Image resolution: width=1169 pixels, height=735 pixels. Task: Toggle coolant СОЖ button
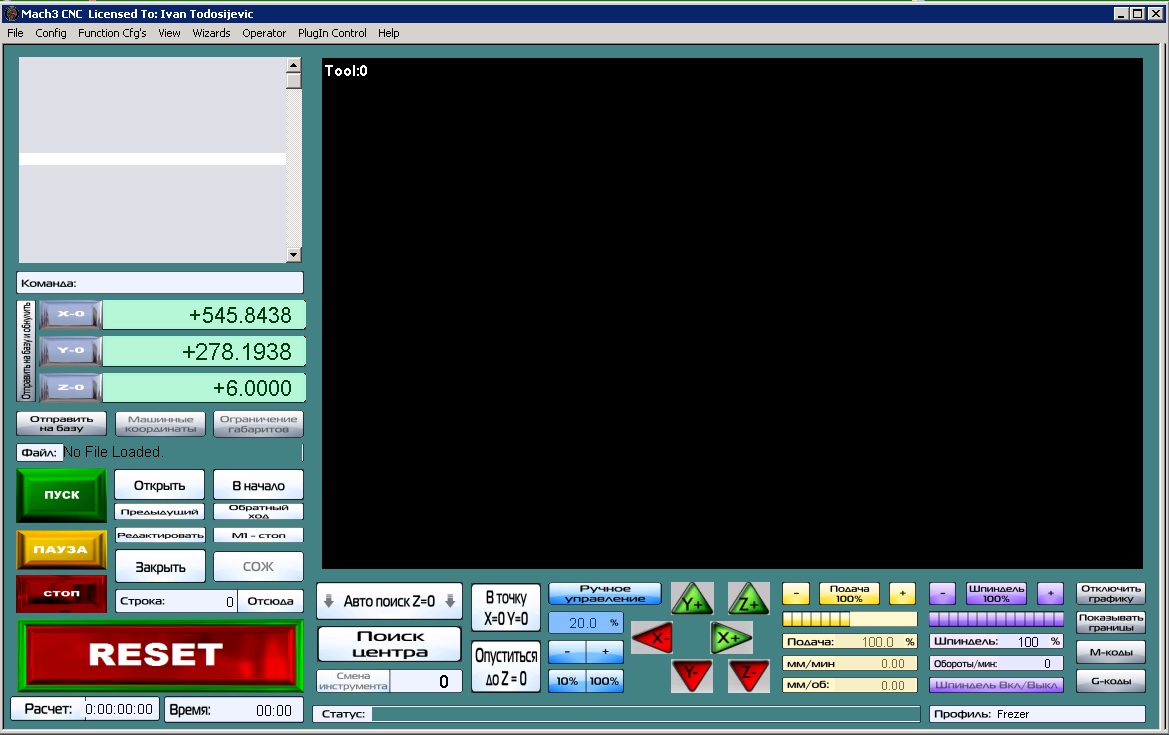[258, 567]
